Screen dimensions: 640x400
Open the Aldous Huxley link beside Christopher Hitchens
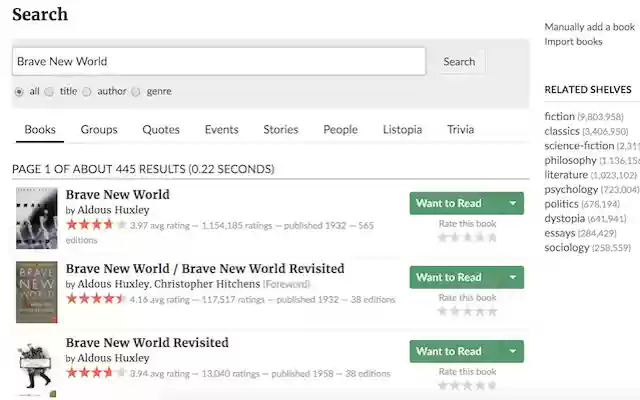pyautogui.click(x=113, y=284)
